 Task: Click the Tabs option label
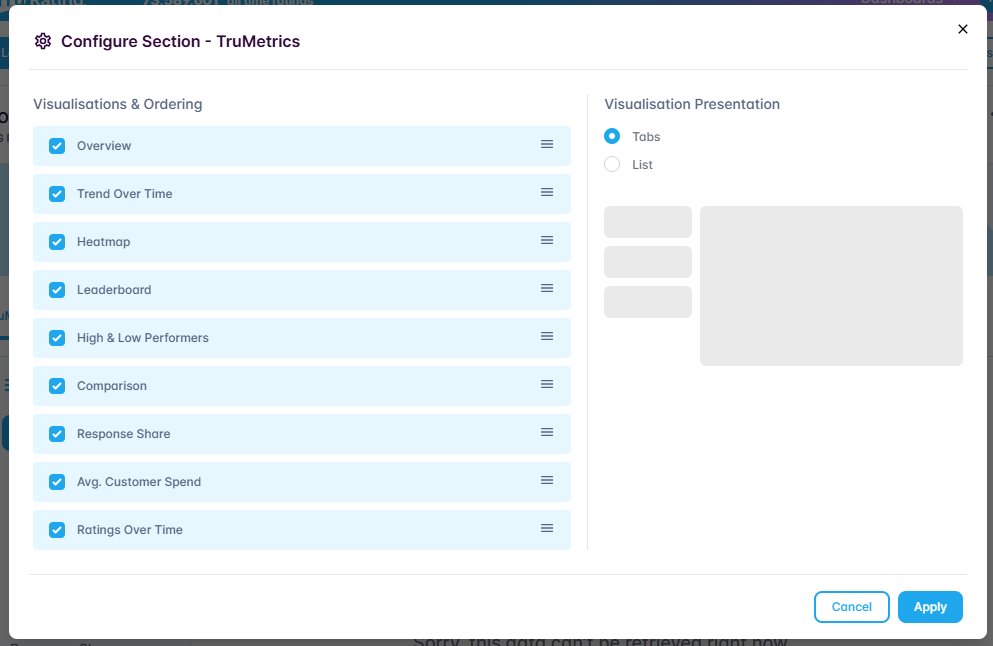(646, 137)
